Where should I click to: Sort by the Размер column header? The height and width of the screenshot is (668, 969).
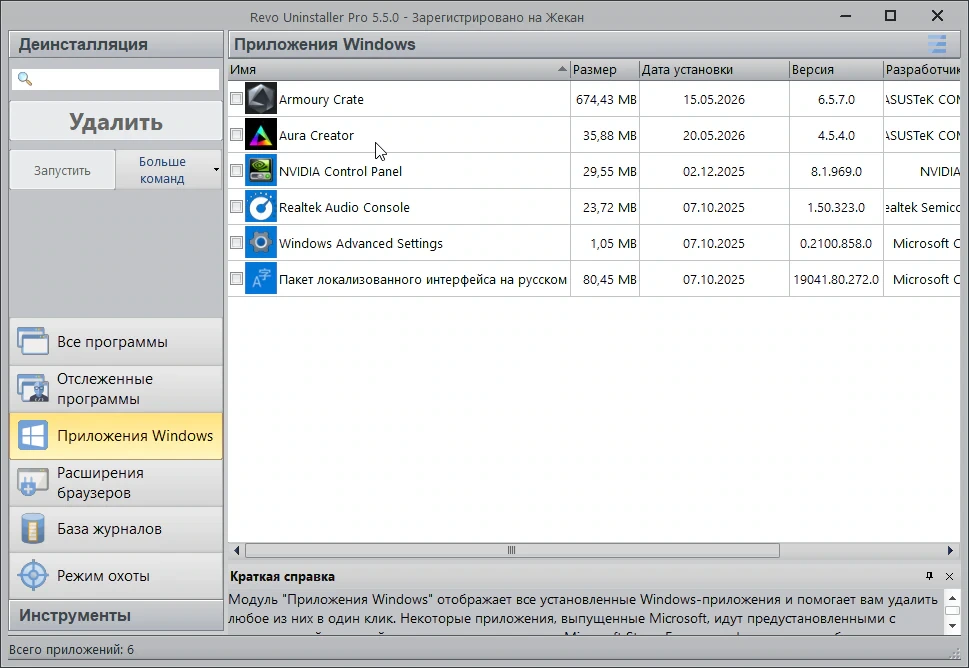604,69
